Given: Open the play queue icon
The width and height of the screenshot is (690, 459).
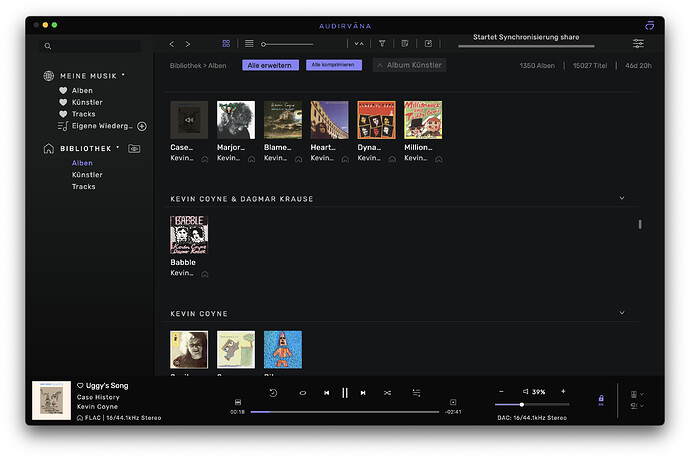Looking at the screenshot, I should click(x=416, y=393).
